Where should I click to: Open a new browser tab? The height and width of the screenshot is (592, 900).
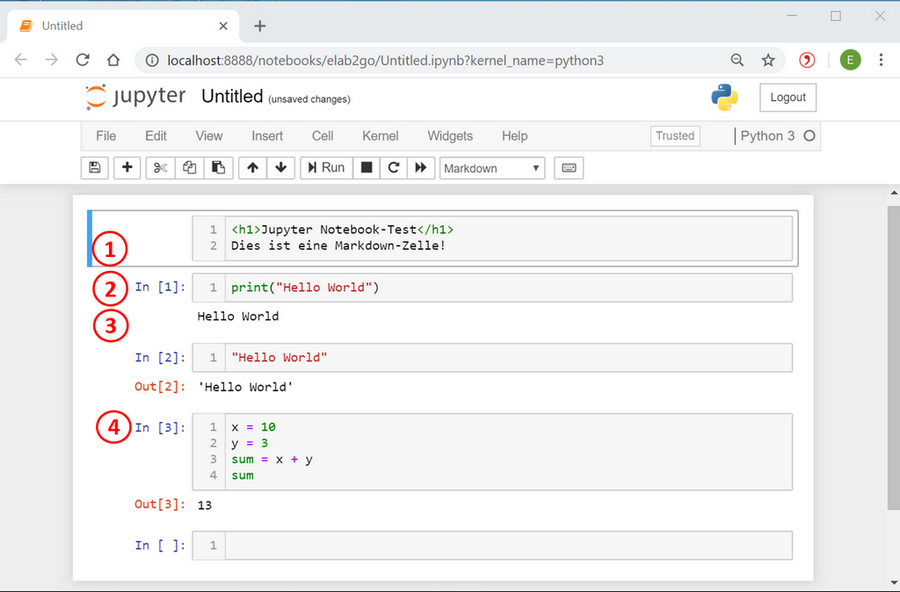click(260, 26)
